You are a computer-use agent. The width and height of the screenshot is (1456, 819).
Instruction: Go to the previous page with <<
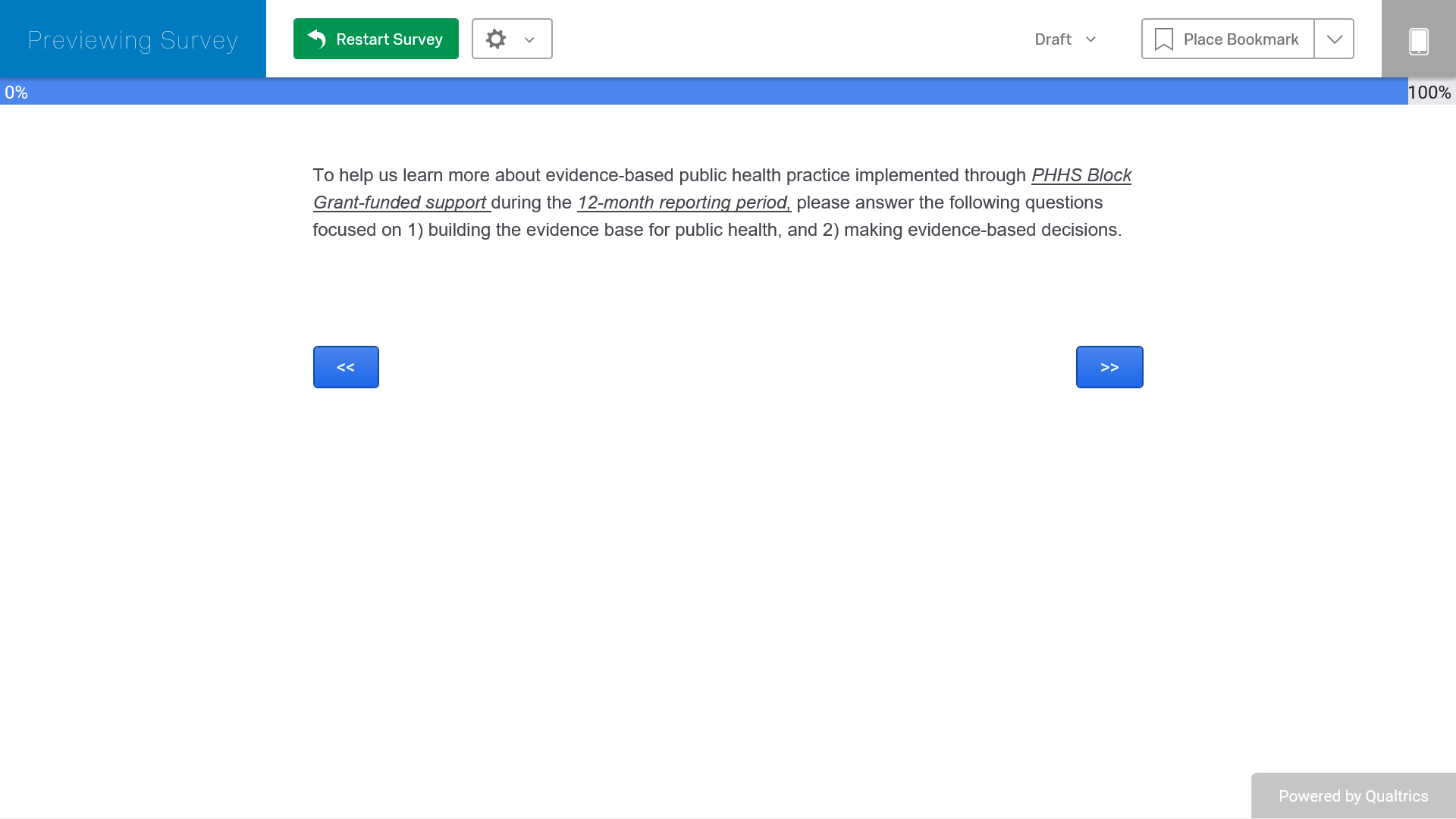(346, 367)
